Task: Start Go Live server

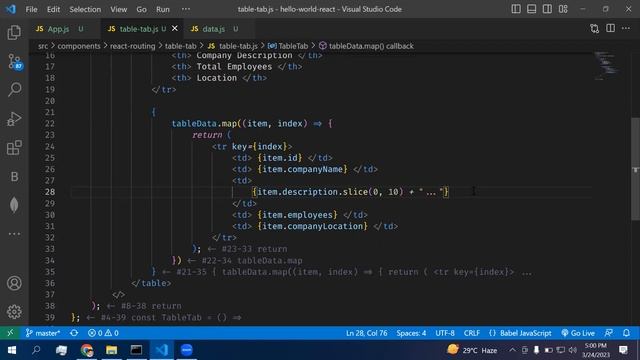Action: coord(578,333)
